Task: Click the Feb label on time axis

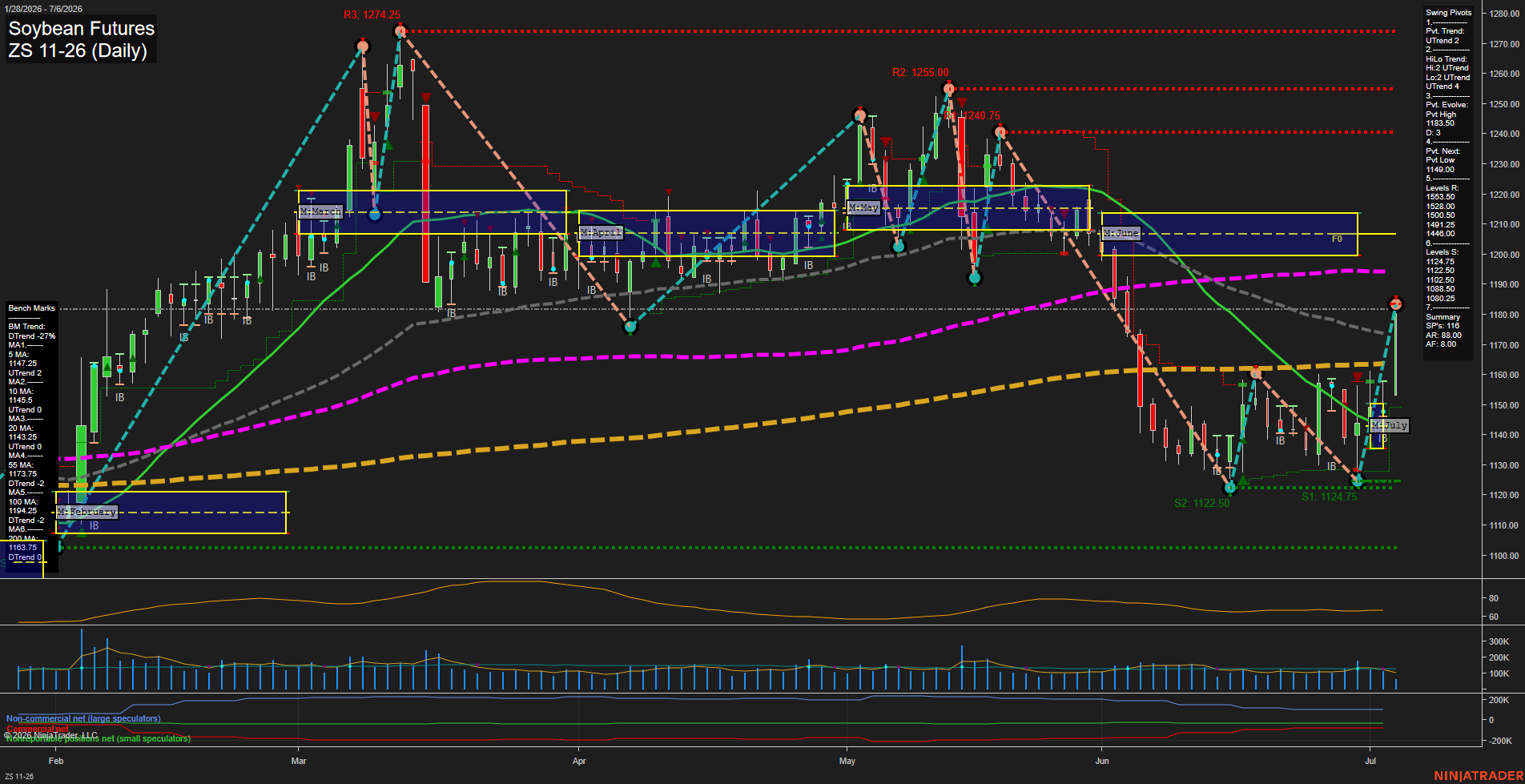Action: (56, 761)
